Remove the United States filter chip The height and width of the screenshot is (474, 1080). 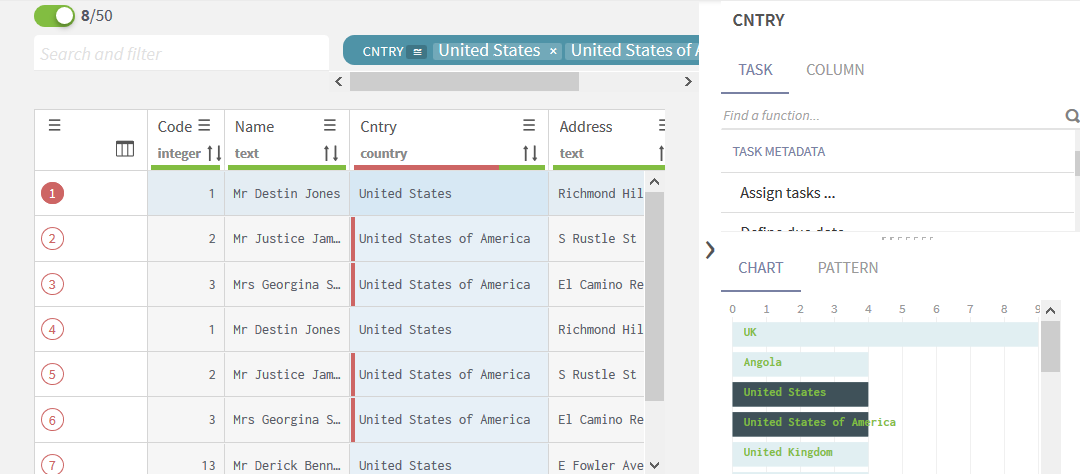554,51
